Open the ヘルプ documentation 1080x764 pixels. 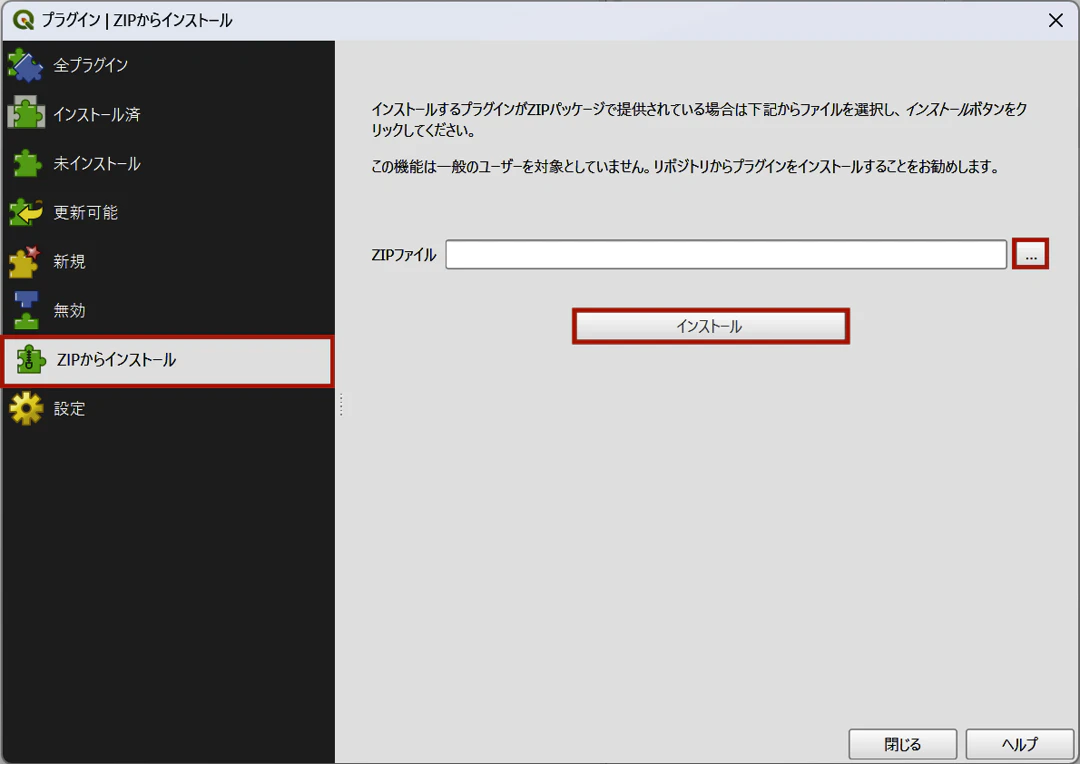pos(1018,744)
